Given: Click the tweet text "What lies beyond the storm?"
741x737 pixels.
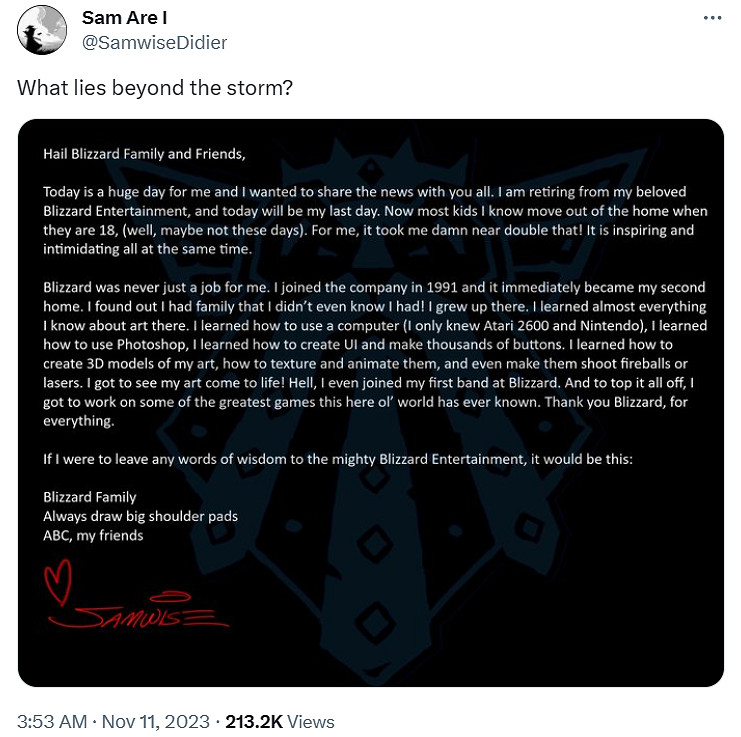Looking at the screenshot, I should tap(155, 87).
